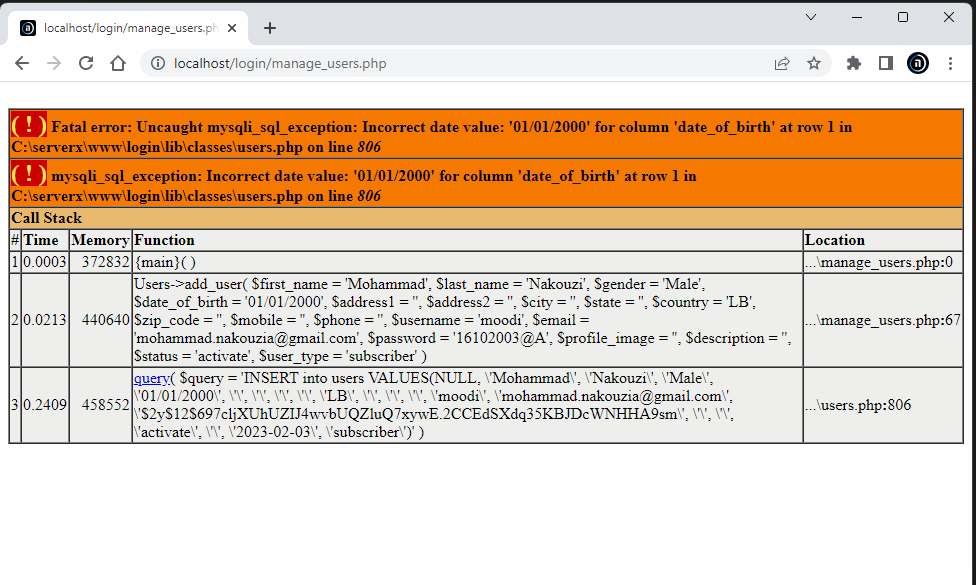Click the 'Memory' column header
976x585 pixels.
coord(100,240)
